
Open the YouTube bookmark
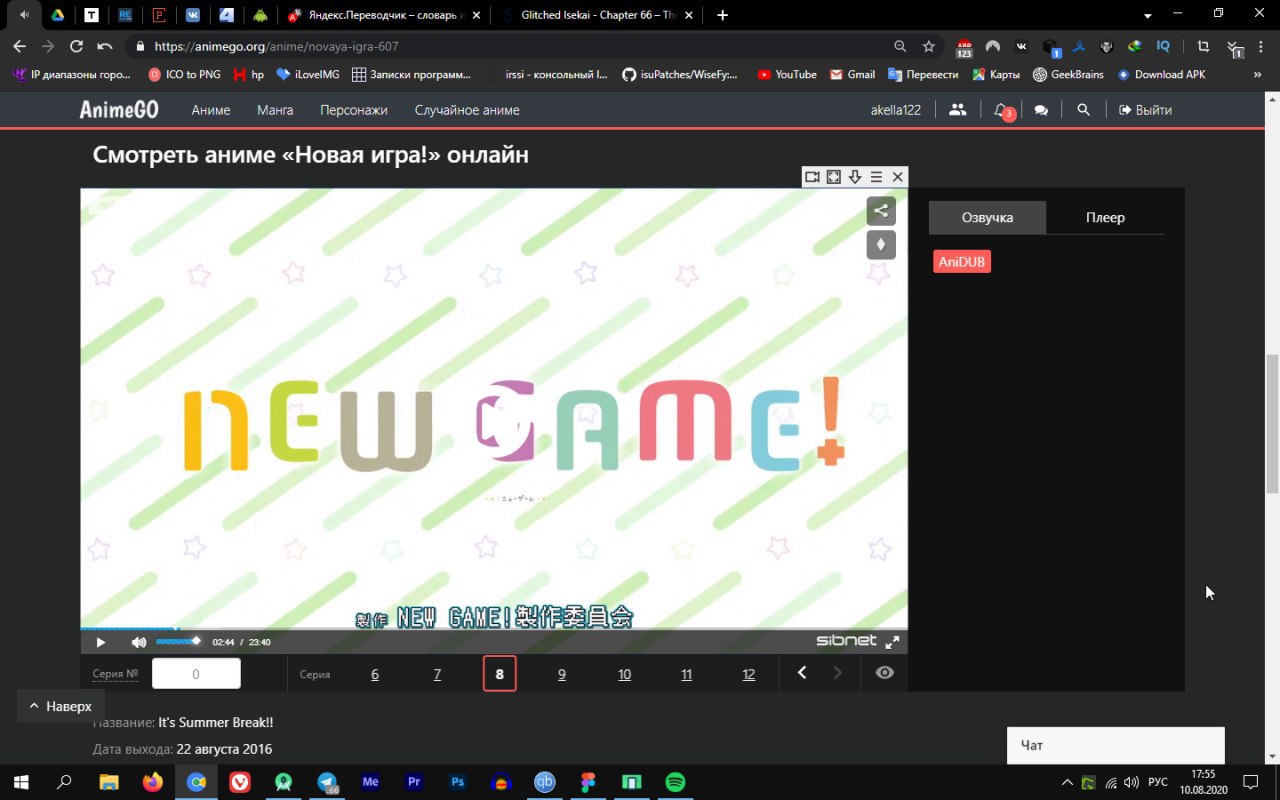(787, 74)
